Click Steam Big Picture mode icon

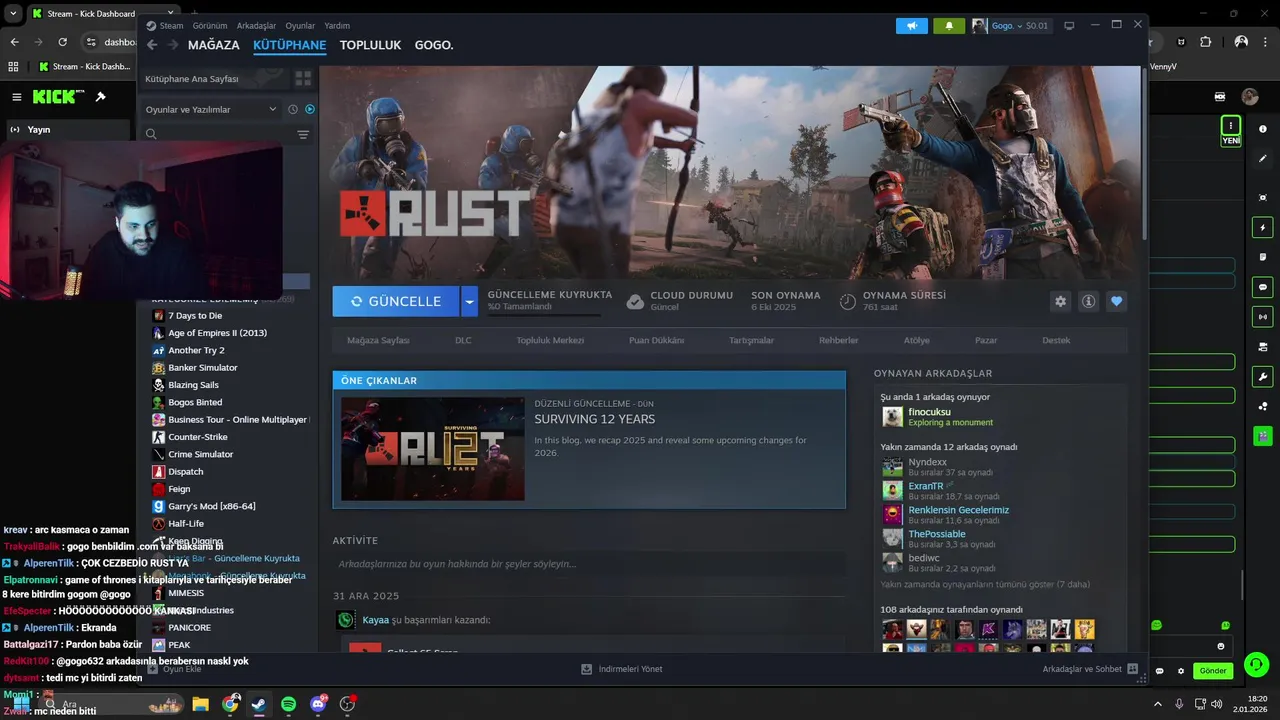pos(1069,26)
